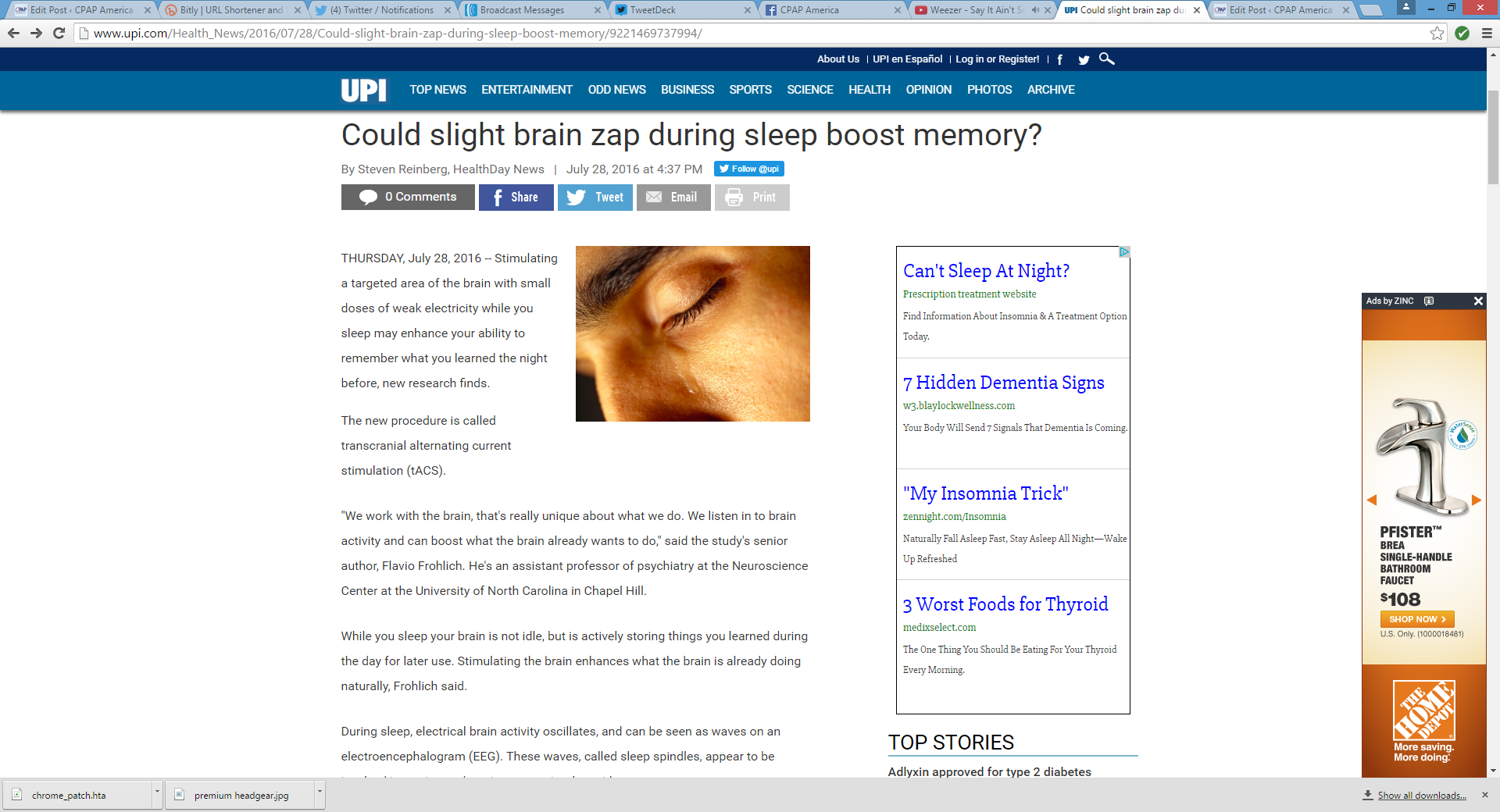Bookmark this page with the star icon
Screen dimensions: 1500x812
(1437, 34)
